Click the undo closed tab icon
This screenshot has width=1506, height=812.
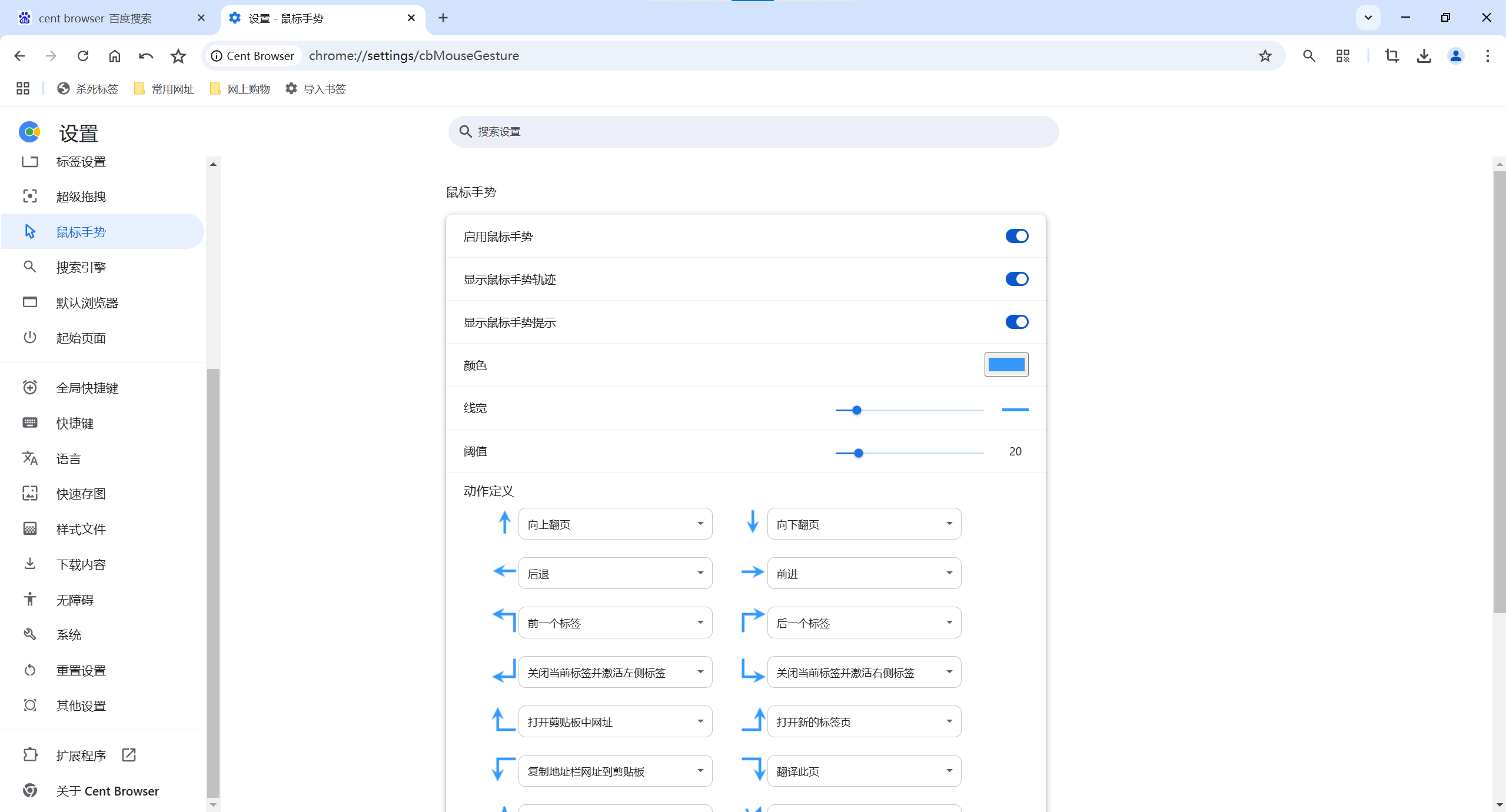tap(146, 56)
